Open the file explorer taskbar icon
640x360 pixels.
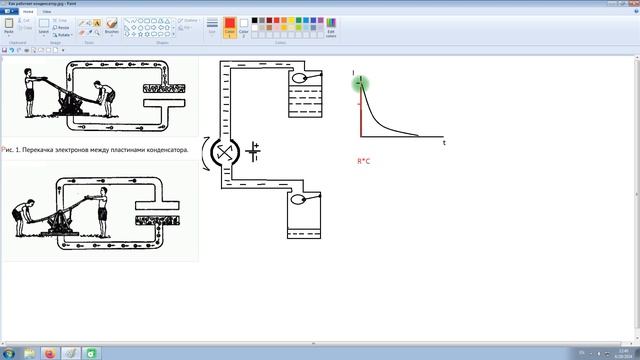pyautogui.click(x=29, y=353)
